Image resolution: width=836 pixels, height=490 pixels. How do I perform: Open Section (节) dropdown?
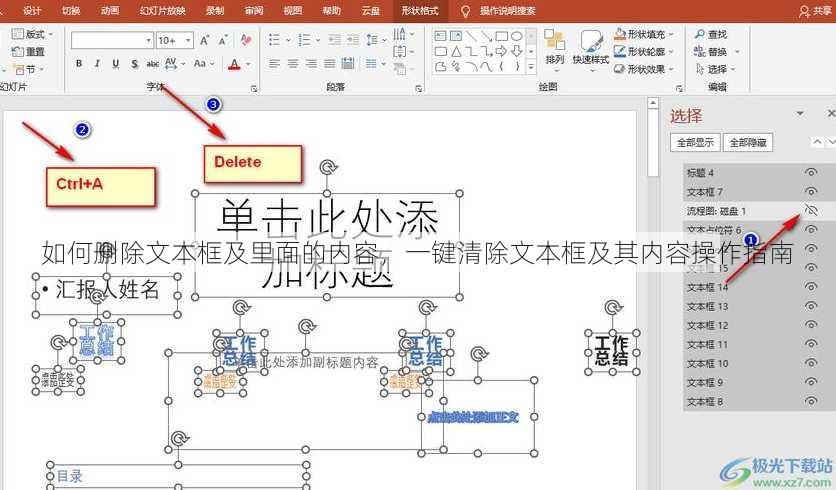[29, 69]
